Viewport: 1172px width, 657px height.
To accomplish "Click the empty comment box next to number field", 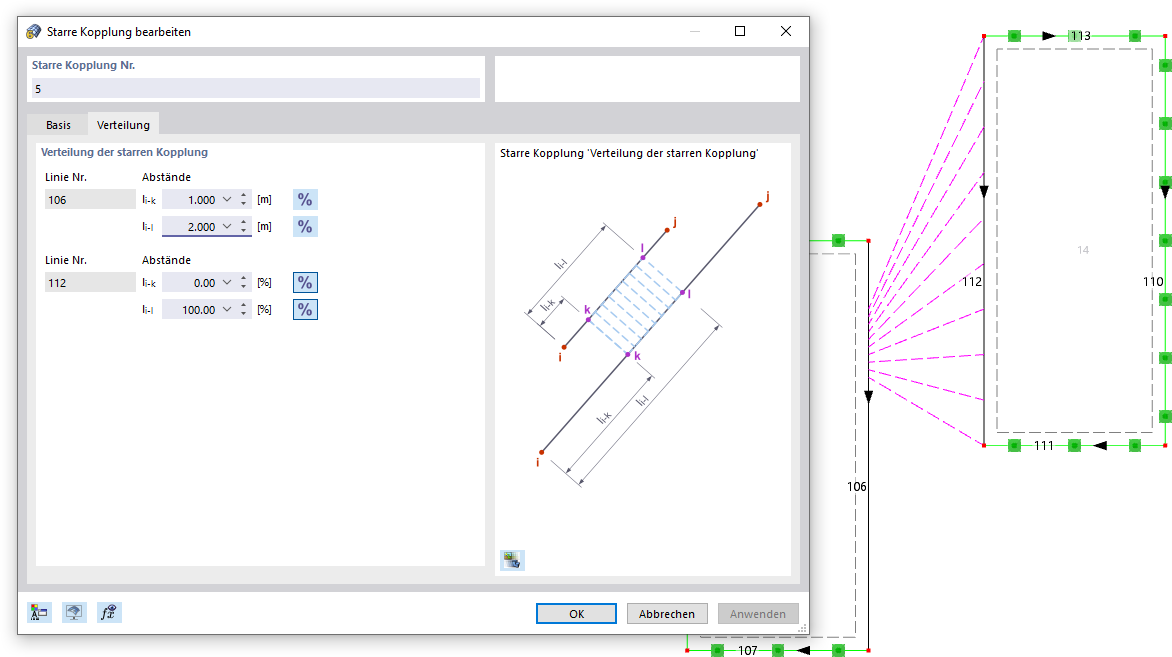I will point(647,78).
